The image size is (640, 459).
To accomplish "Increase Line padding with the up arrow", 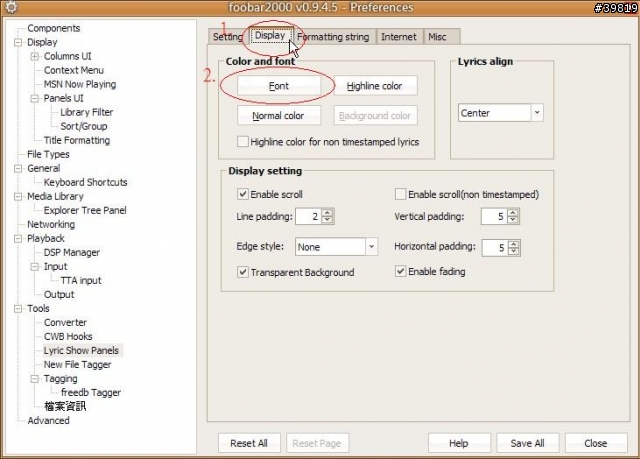I will (327, 213).
